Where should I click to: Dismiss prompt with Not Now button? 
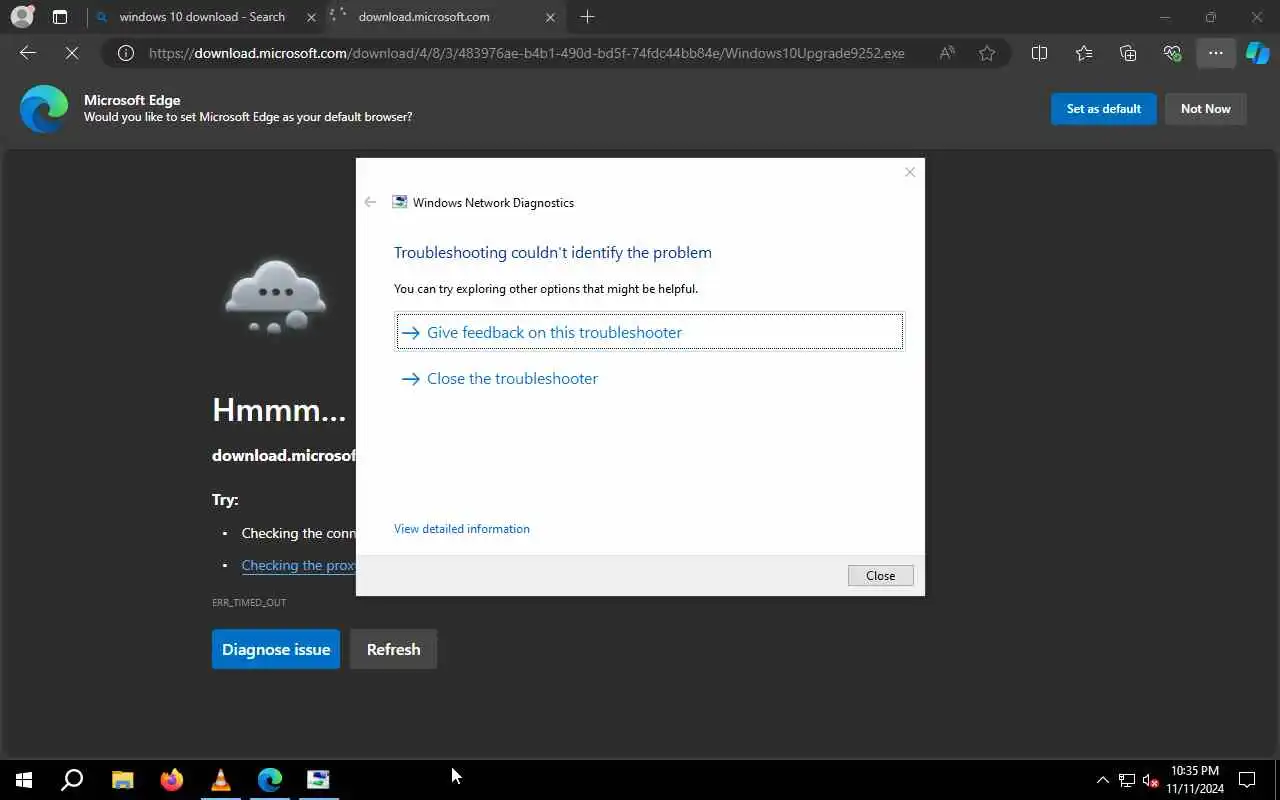pyautogui.click(x=1206, y=109)
